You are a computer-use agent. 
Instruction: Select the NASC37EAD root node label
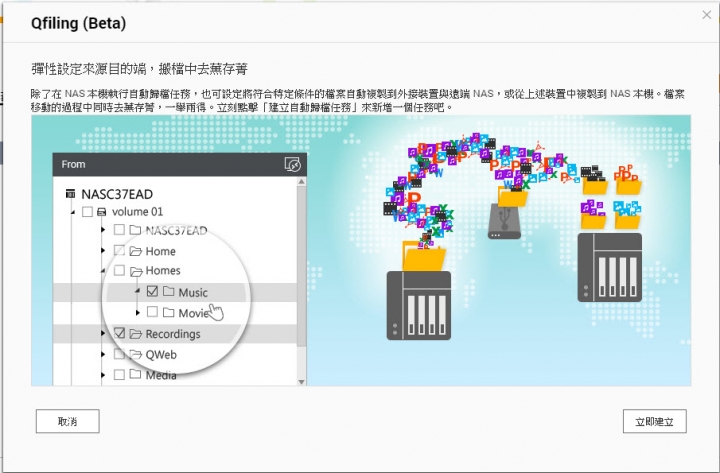(117, 194)
